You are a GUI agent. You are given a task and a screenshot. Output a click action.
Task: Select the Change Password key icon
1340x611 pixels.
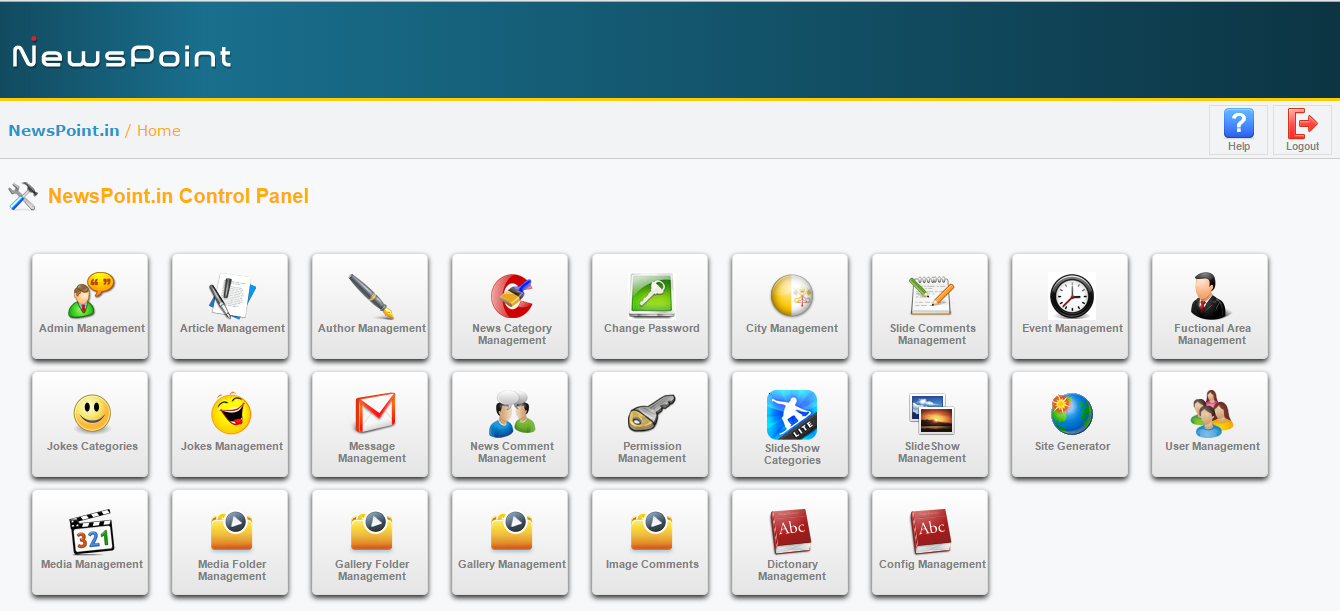[x=651, y=296]
